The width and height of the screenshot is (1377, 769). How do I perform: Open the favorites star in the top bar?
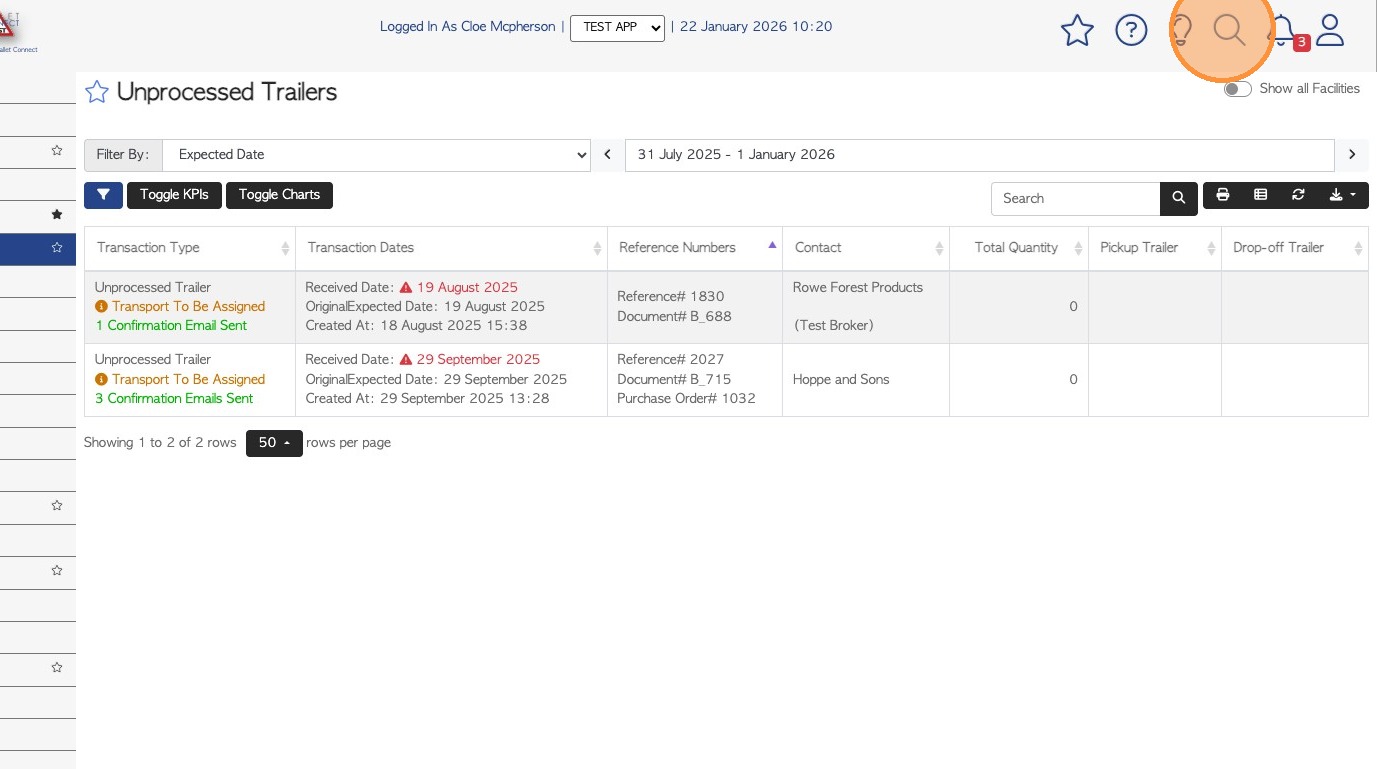[1077, 31]
